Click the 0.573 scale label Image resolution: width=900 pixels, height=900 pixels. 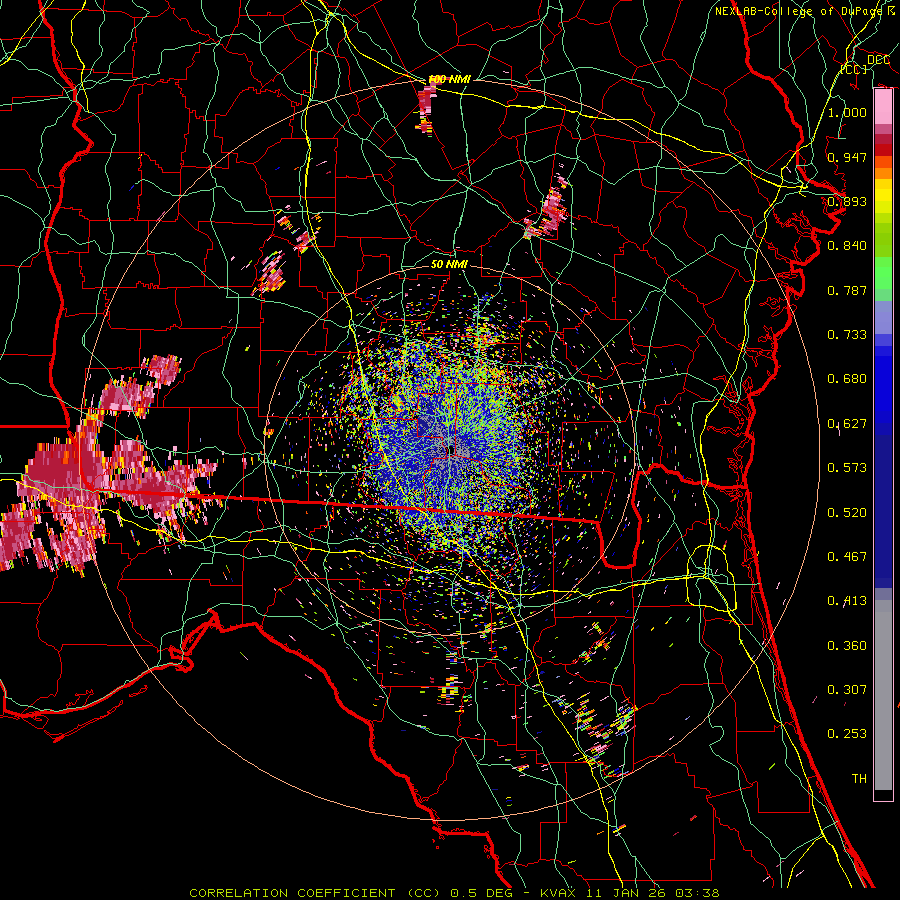[847, 468]
